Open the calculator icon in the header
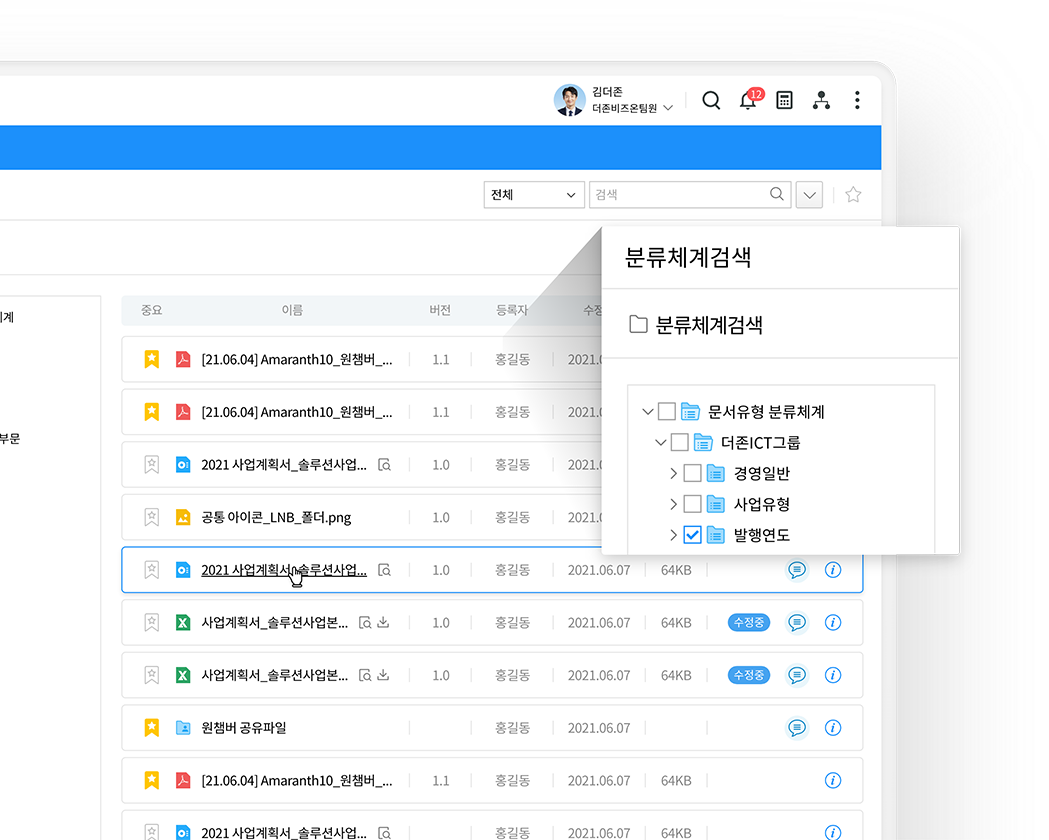Screen dimensions: 1049x840 click(x=784, y=100)
